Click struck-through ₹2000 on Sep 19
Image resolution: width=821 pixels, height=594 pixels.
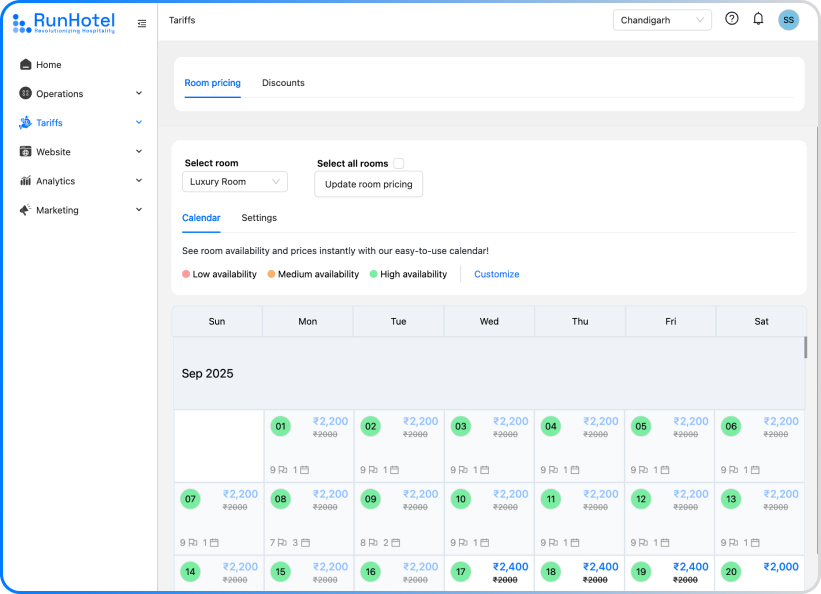[685, 580]
